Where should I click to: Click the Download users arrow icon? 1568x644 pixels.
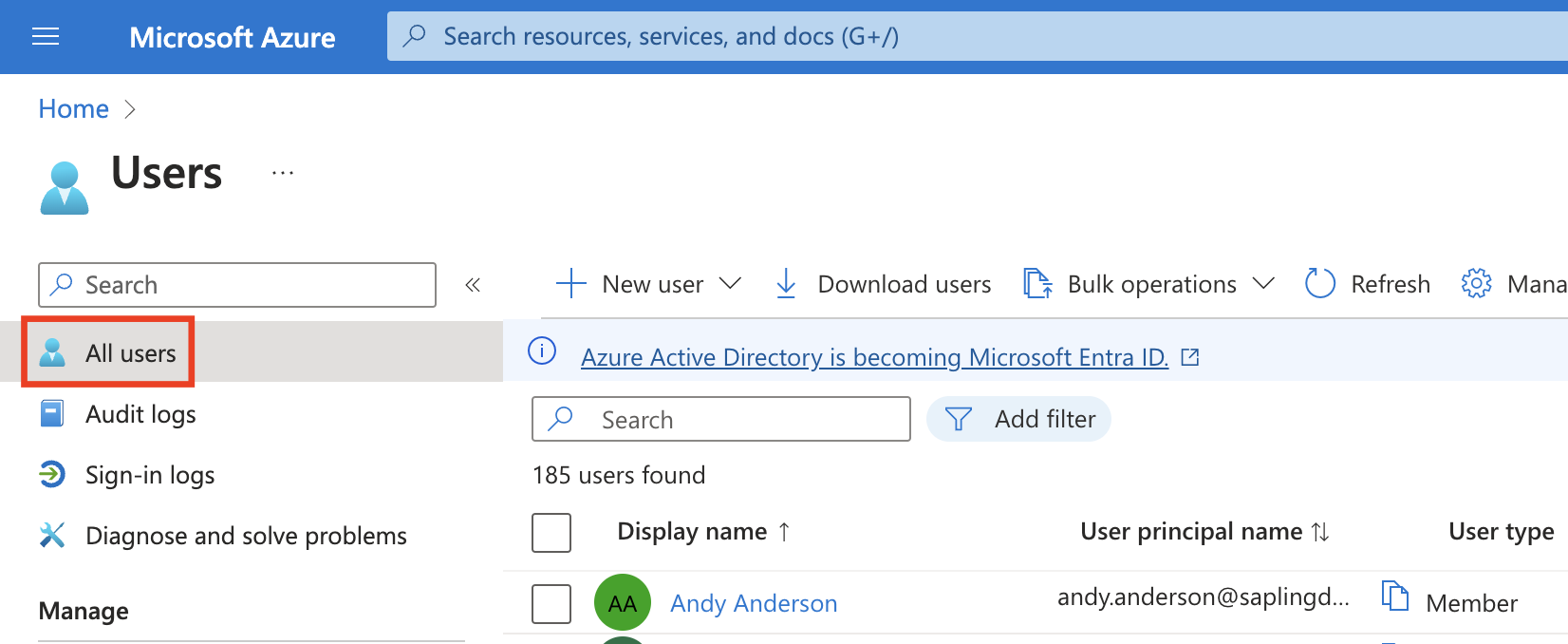click(x=786, y=284)
